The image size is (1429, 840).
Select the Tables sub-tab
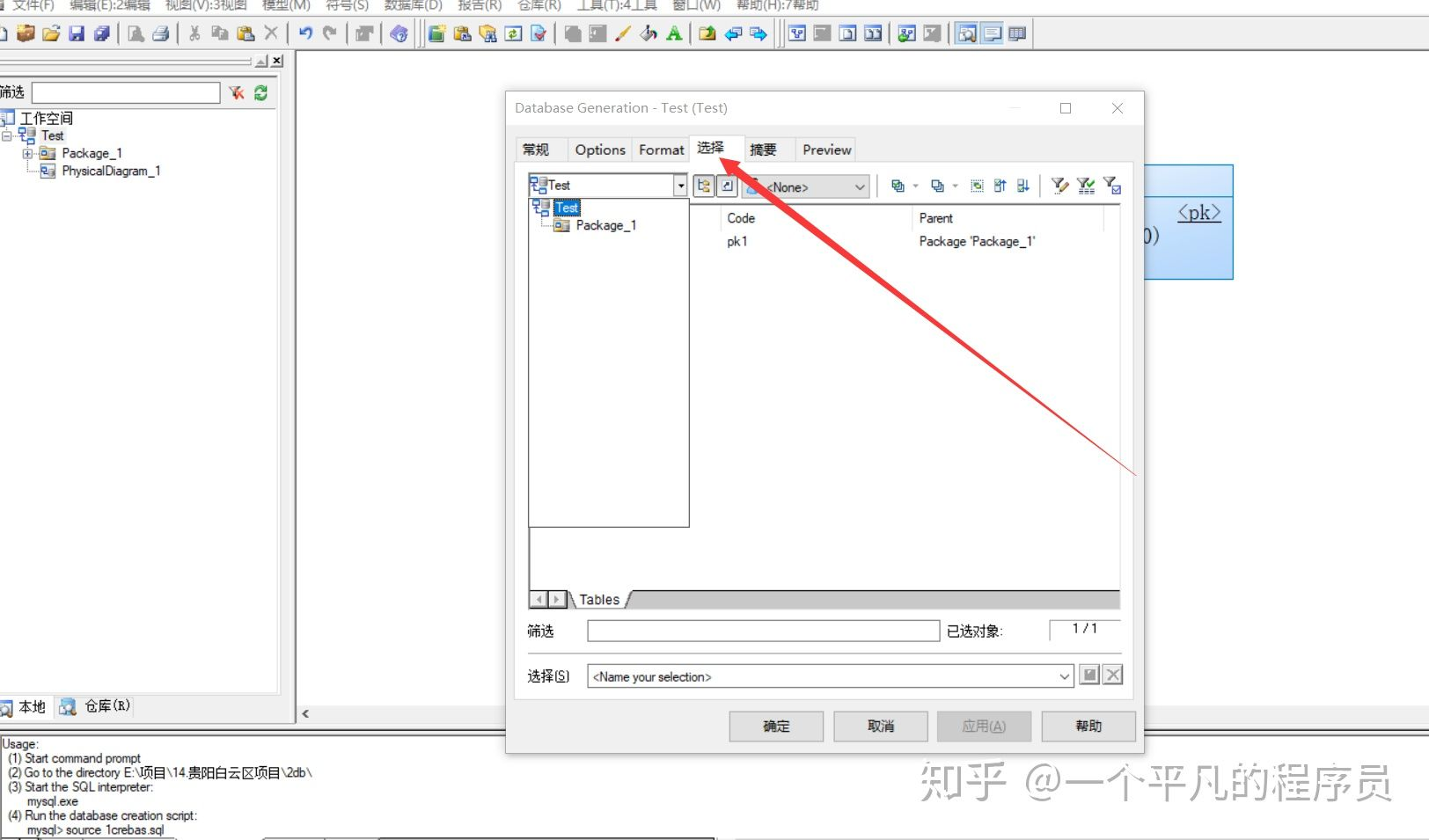tap(599, 600)
